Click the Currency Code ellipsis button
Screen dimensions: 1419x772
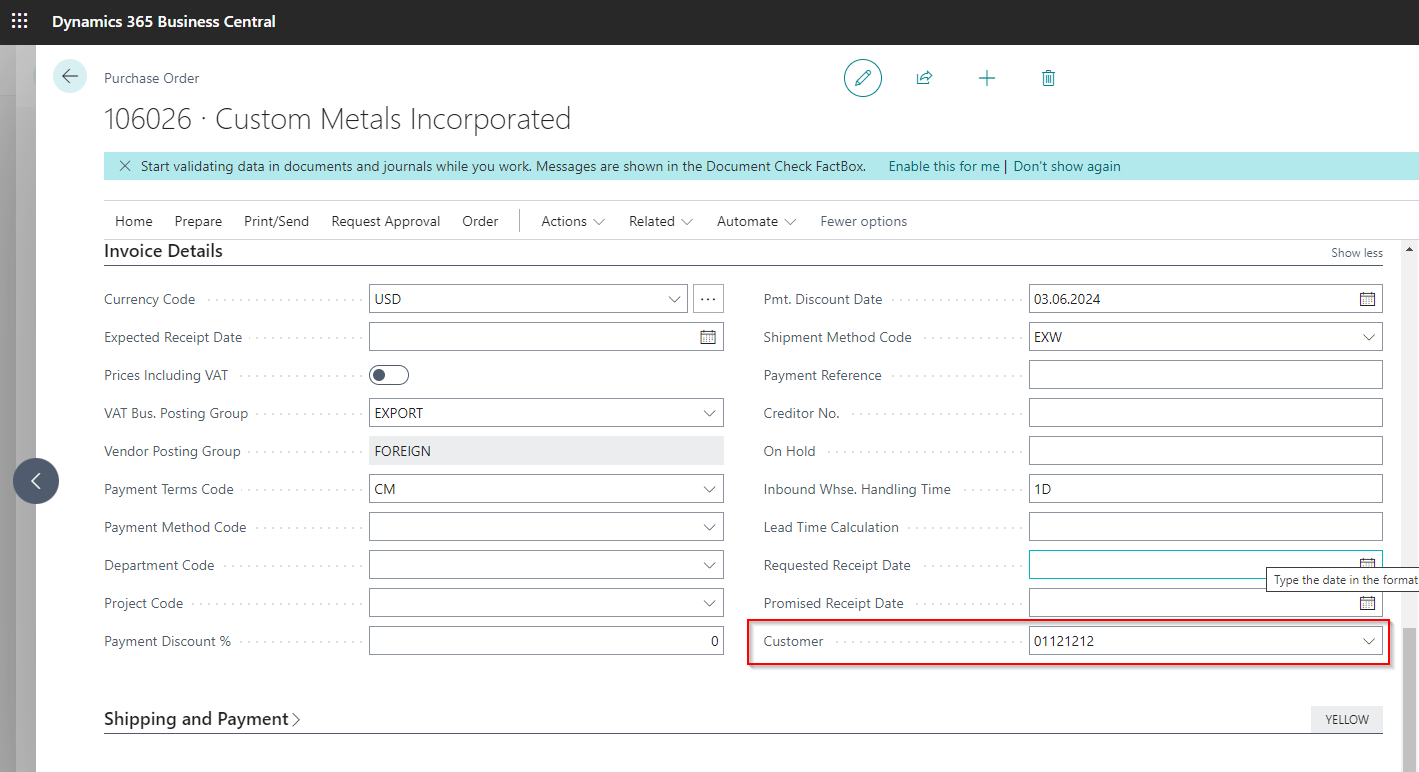pyautogui.click(x=708, y=299)
